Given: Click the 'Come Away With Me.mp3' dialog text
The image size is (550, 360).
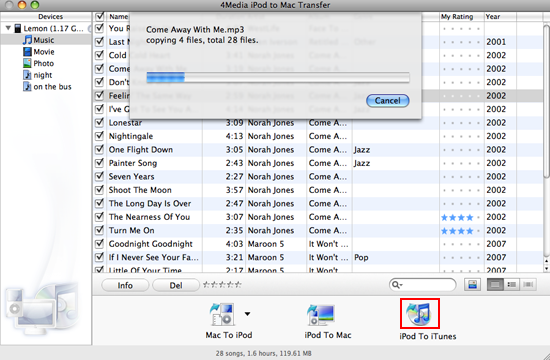Looking at the screenshot, I should [x=195, y=29].
